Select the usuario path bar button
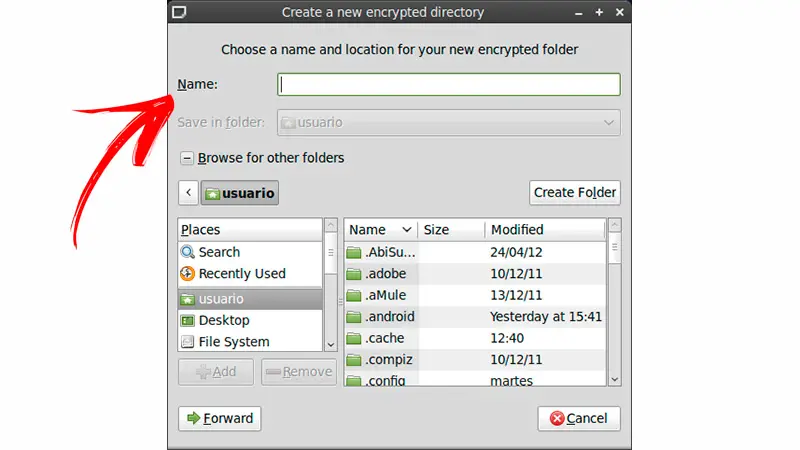 (x=239, y=193)
